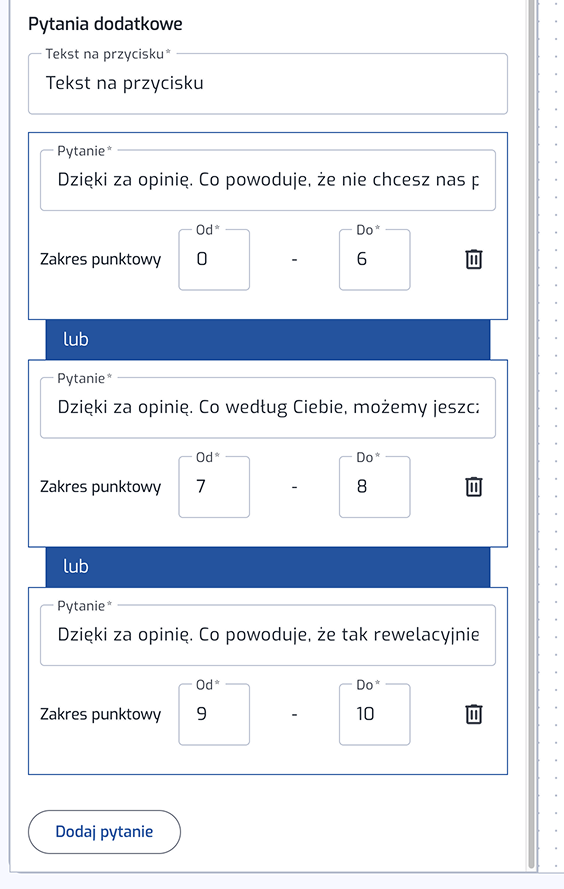
Task: Click the 'Dodaj pytanie' button
Action: (x=104, y=832)
